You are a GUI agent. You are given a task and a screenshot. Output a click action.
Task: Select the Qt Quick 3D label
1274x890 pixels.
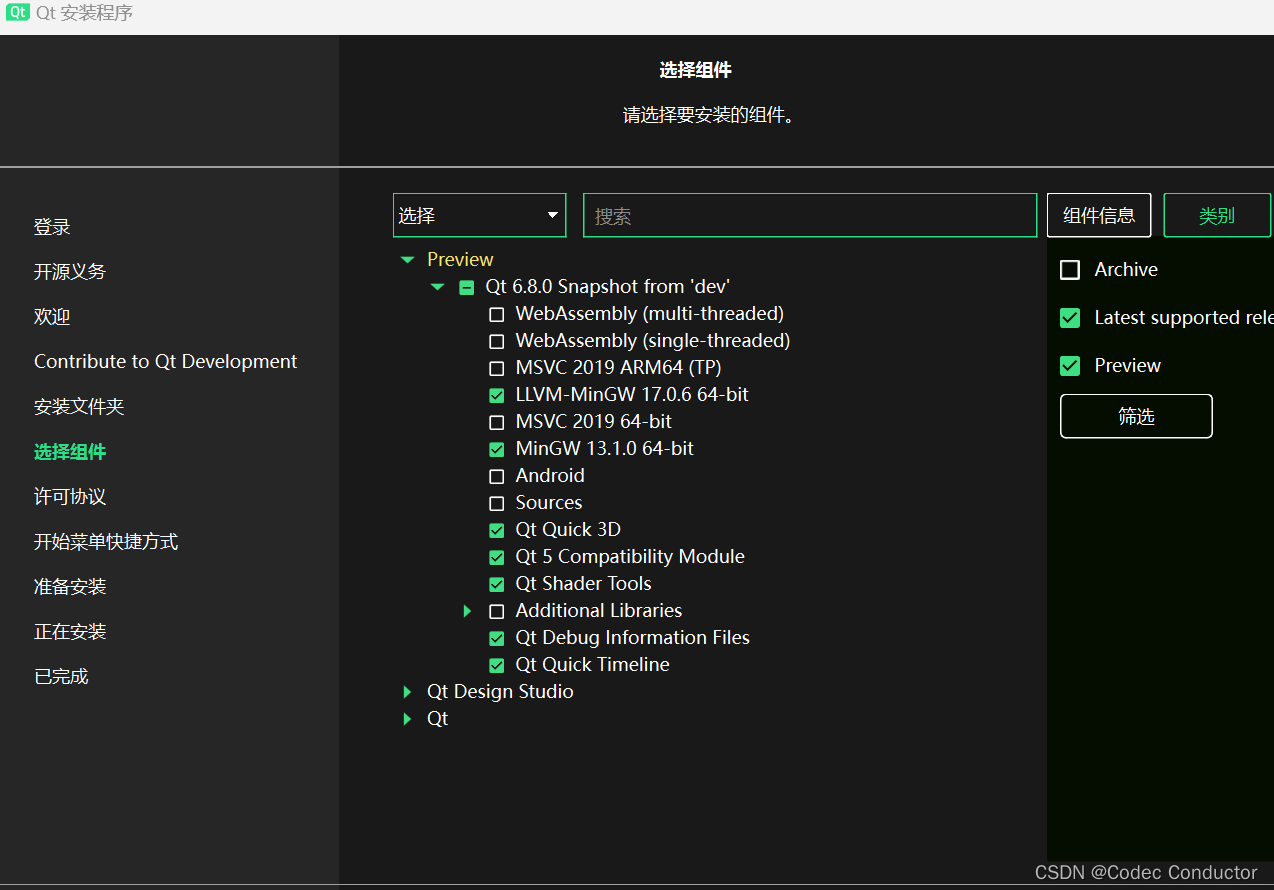point(568,530)
